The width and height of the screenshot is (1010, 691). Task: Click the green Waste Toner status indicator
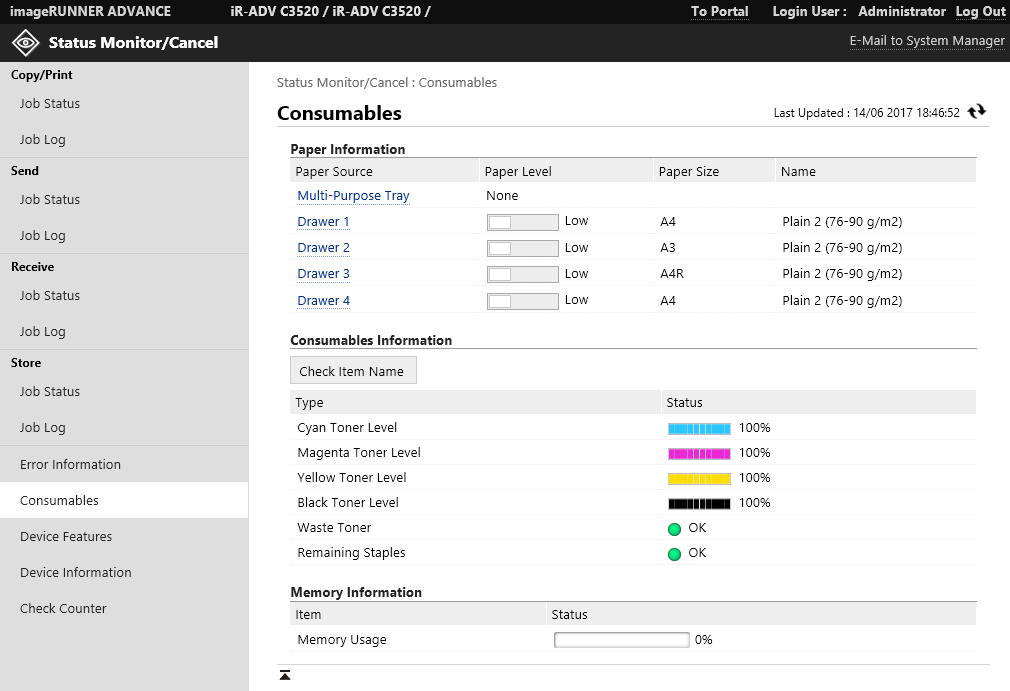(x=674, y=529)
